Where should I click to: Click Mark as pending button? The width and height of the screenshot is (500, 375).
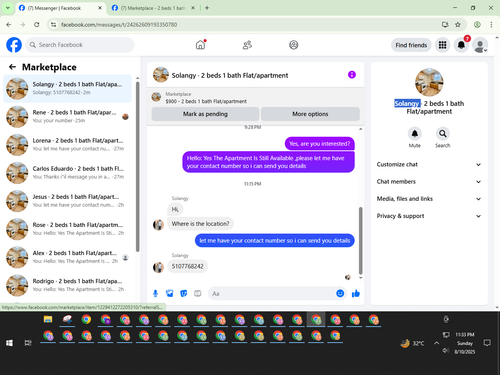(205, 114)
